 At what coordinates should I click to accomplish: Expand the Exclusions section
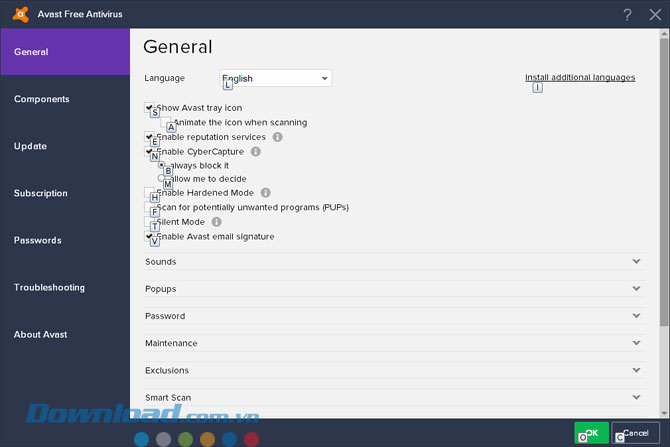tap(394, 370)
